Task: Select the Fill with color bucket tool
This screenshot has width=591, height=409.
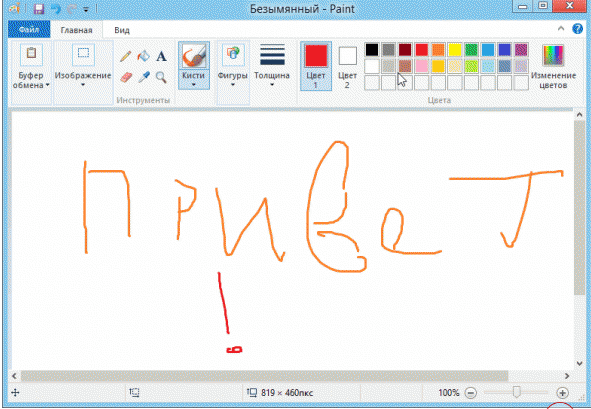Action: point(143,56)
